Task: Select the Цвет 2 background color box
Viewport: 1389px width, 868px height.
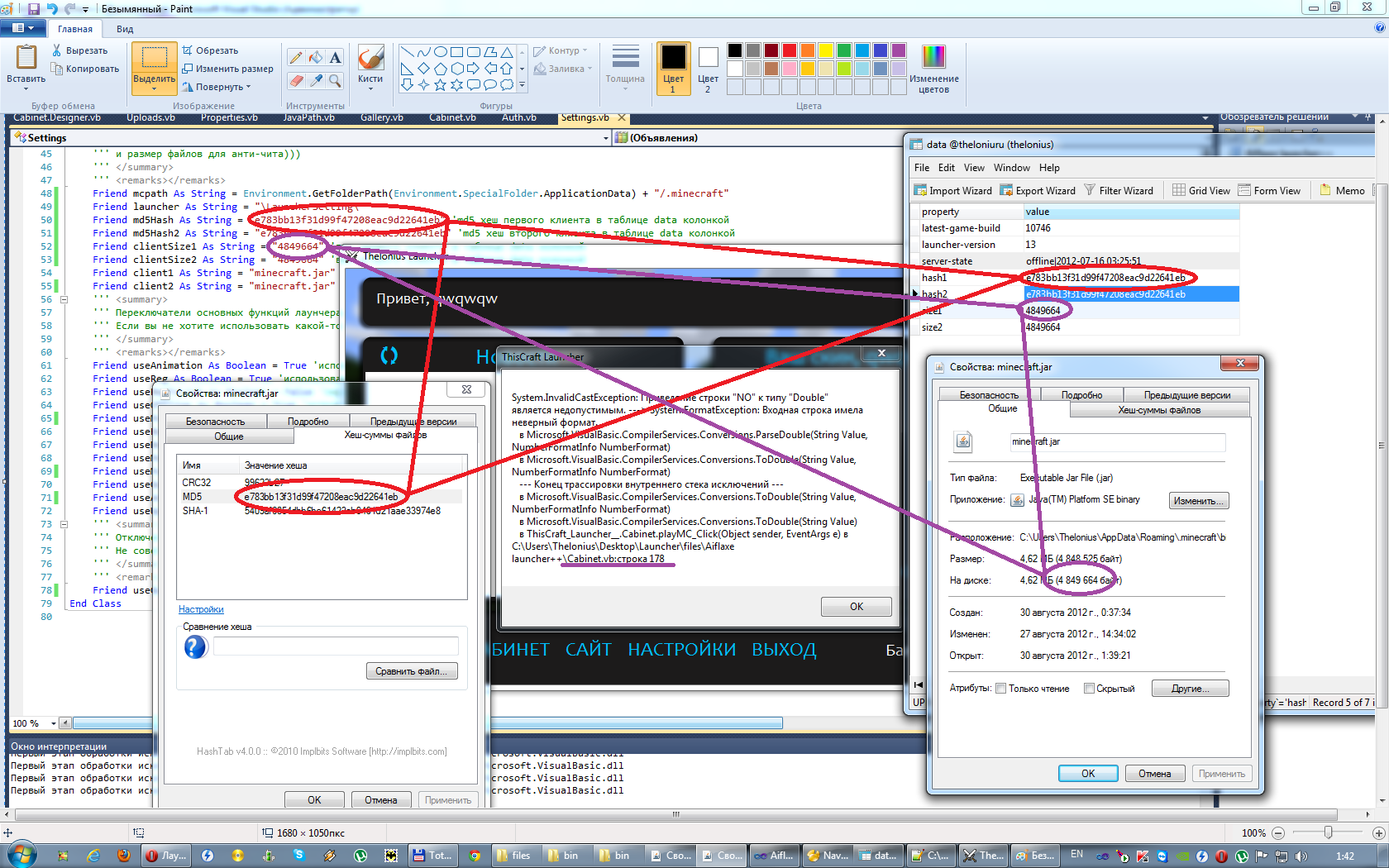Action: [x=708, y=68]
